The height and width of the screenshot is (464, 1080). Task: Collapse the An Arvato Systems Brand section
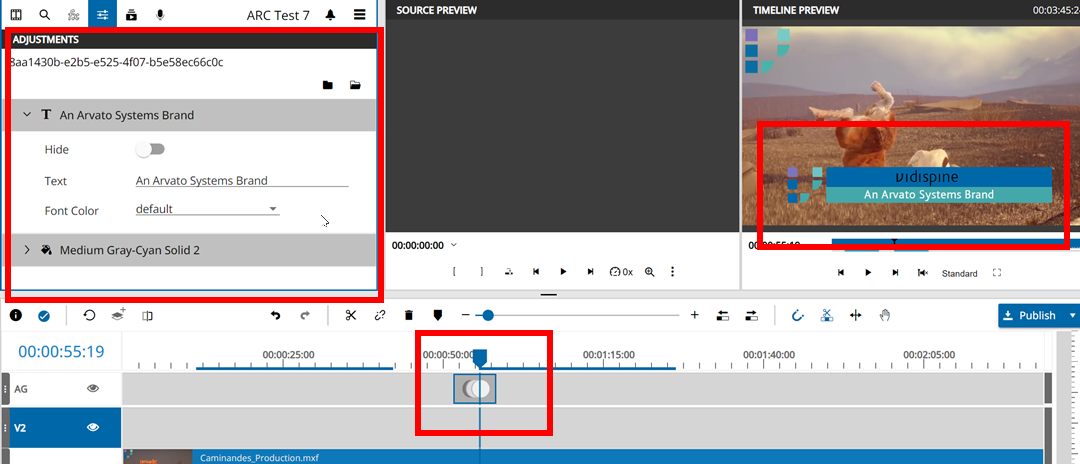[x=27, y=115]
